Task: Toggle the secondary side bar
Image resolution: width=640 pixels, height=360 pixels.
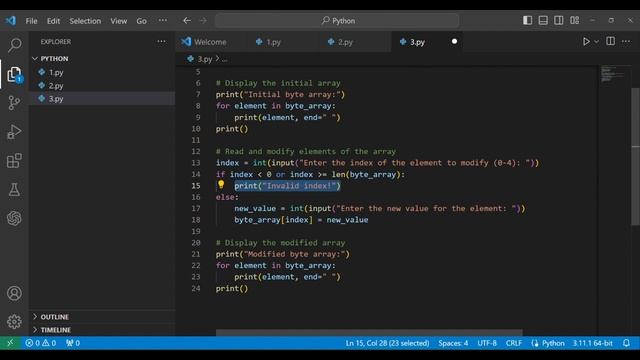Action: [559, 20]
